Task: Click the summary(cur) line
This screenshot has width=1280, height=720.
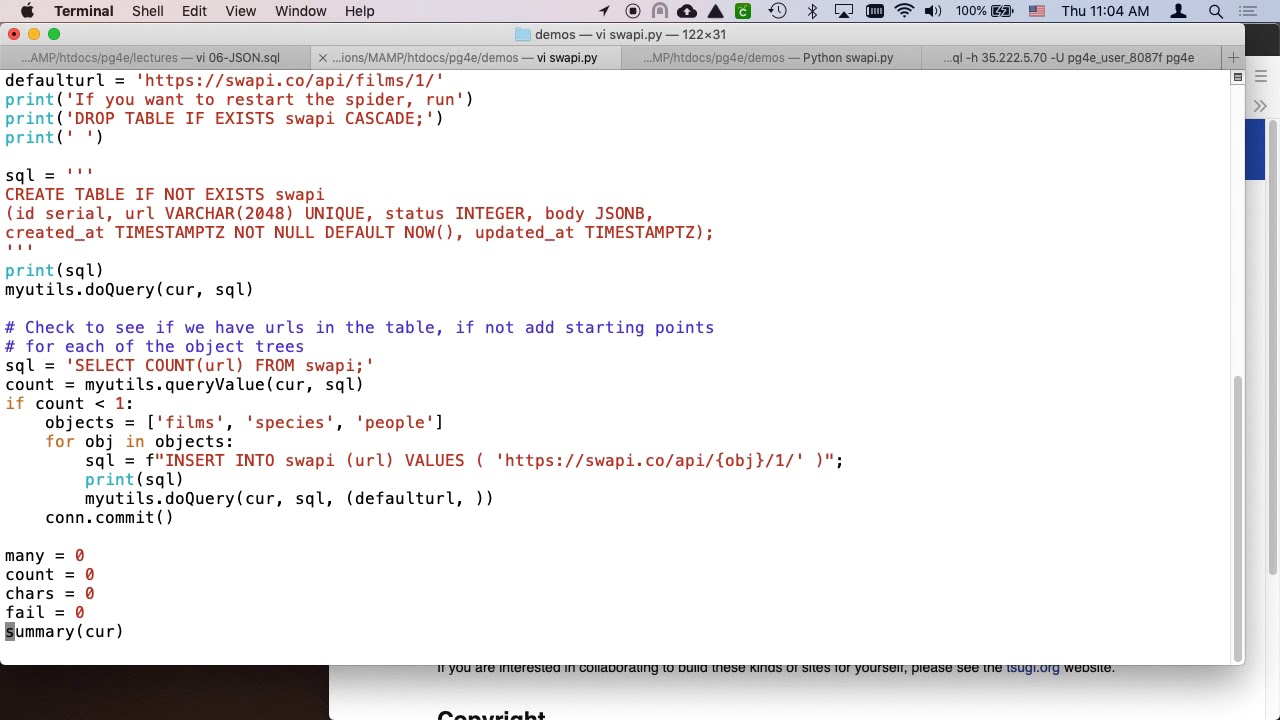Action: [x=64, y=632]
